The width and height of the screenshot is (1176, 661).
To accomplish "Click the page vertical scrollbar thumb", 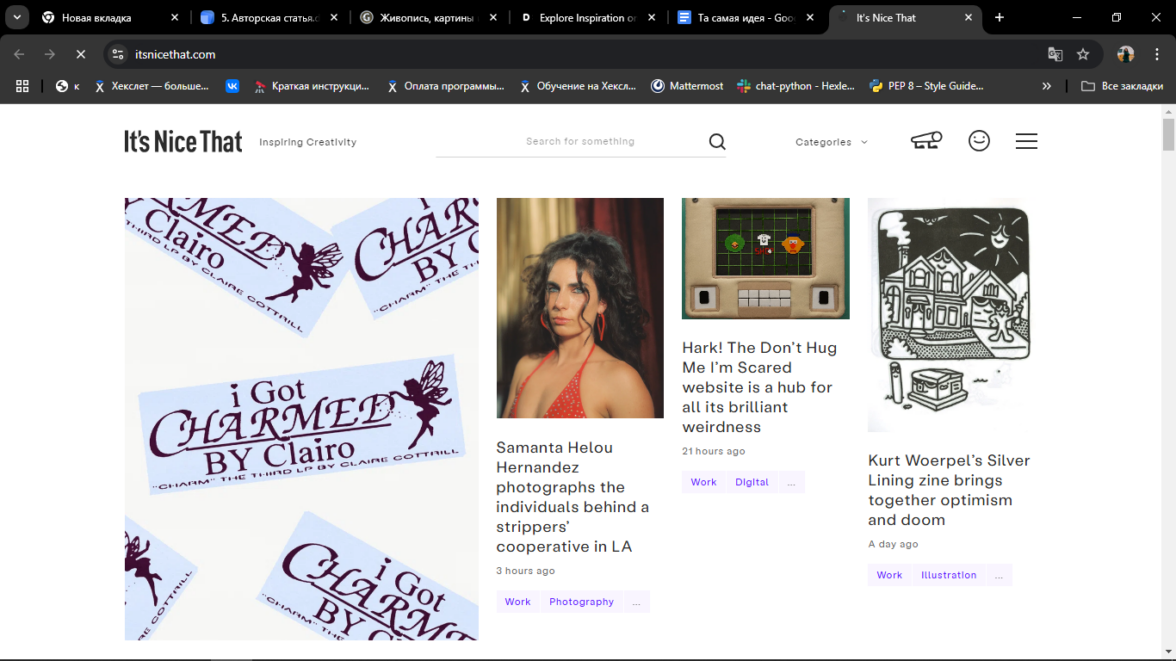I will 1168,134.
